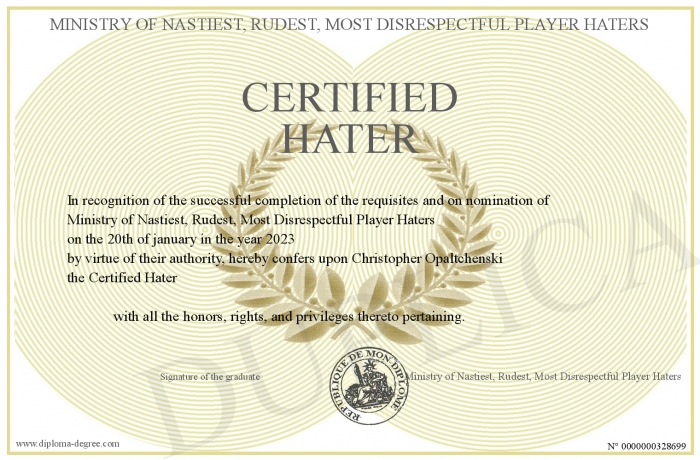
Task: Click the large 'CERTIFIED' title word
Action: tap(350, 97)
